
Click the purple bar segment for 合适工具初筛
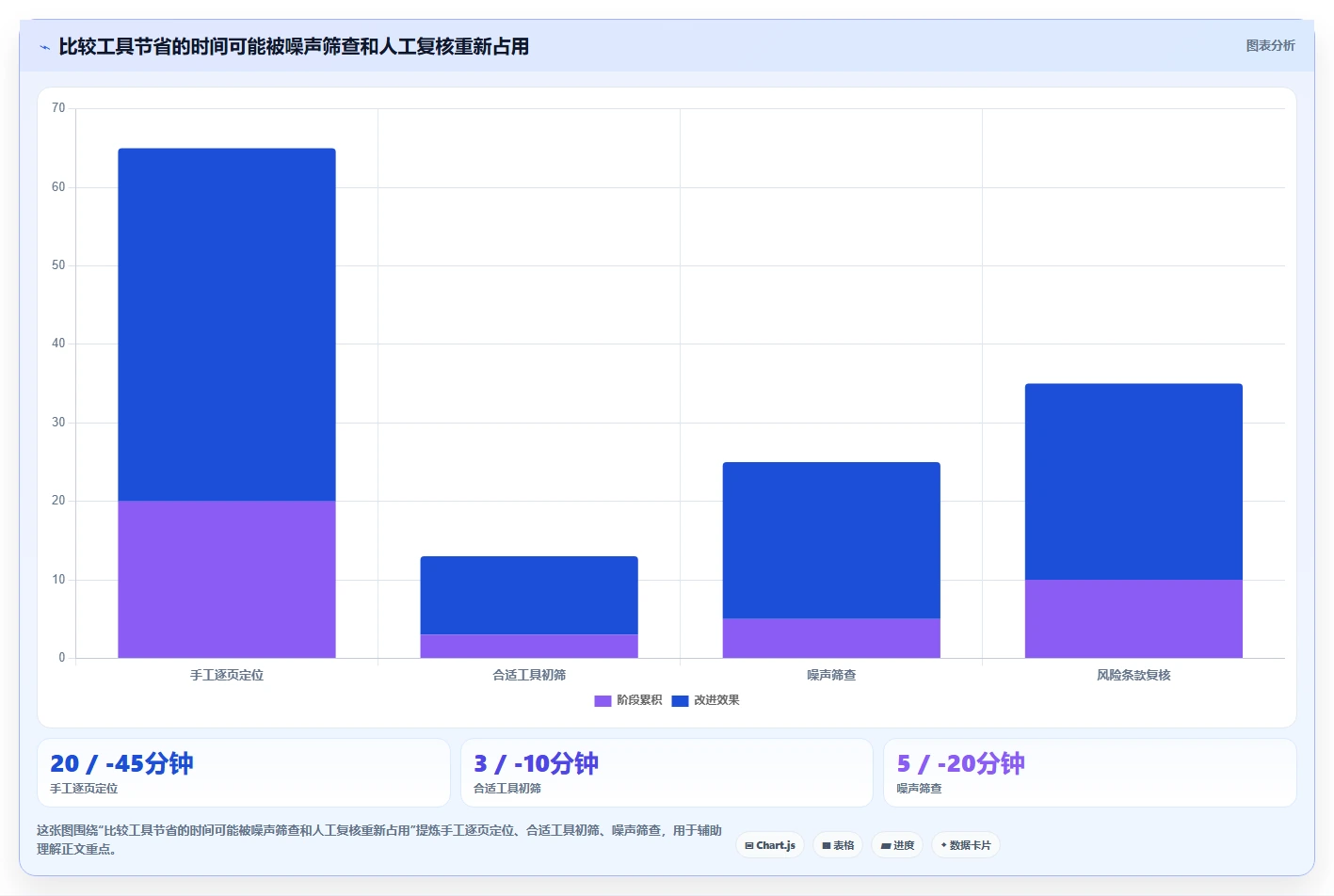(x=529, y=646)
